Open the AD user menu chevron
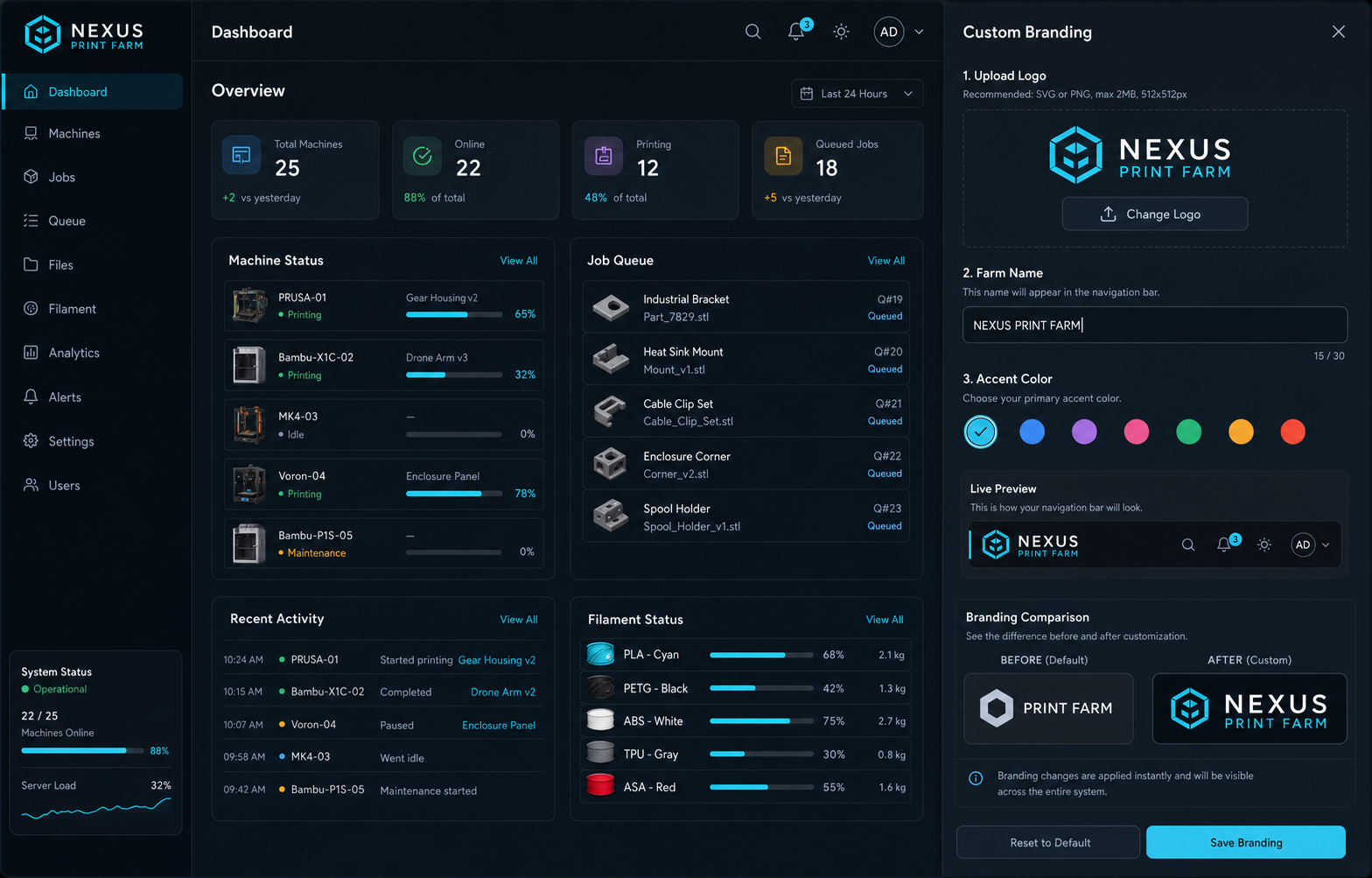This screenshot has width=1372, height=878. (x=919, y=32)
